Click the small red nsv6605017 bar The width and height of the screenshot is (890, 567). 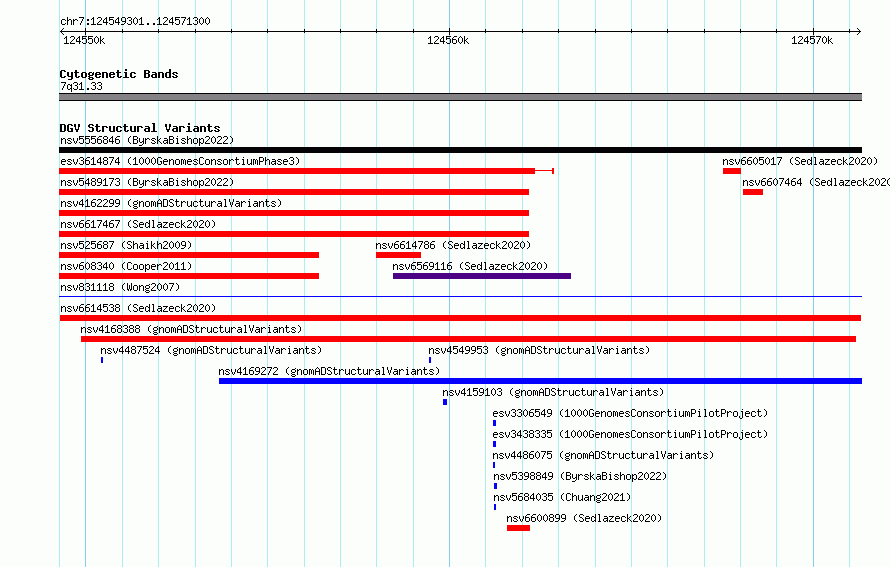(732, 171)
